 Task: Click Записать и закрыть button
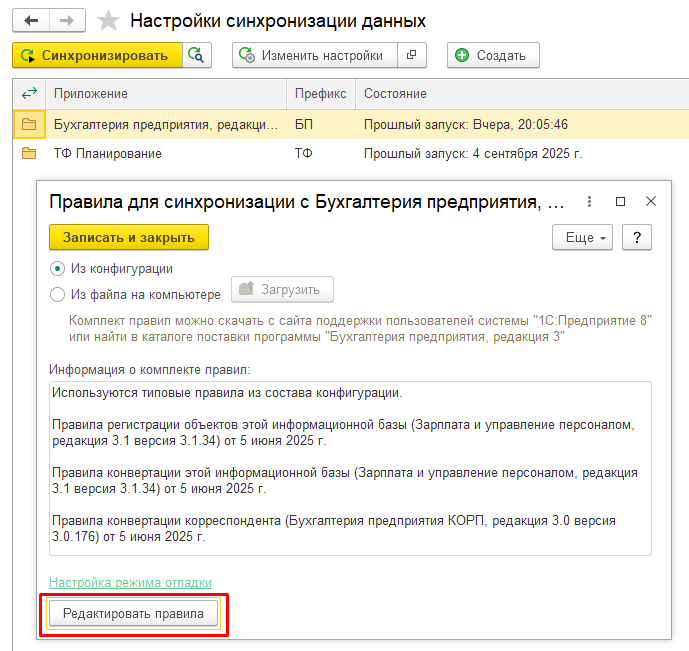tap(129, 237)
